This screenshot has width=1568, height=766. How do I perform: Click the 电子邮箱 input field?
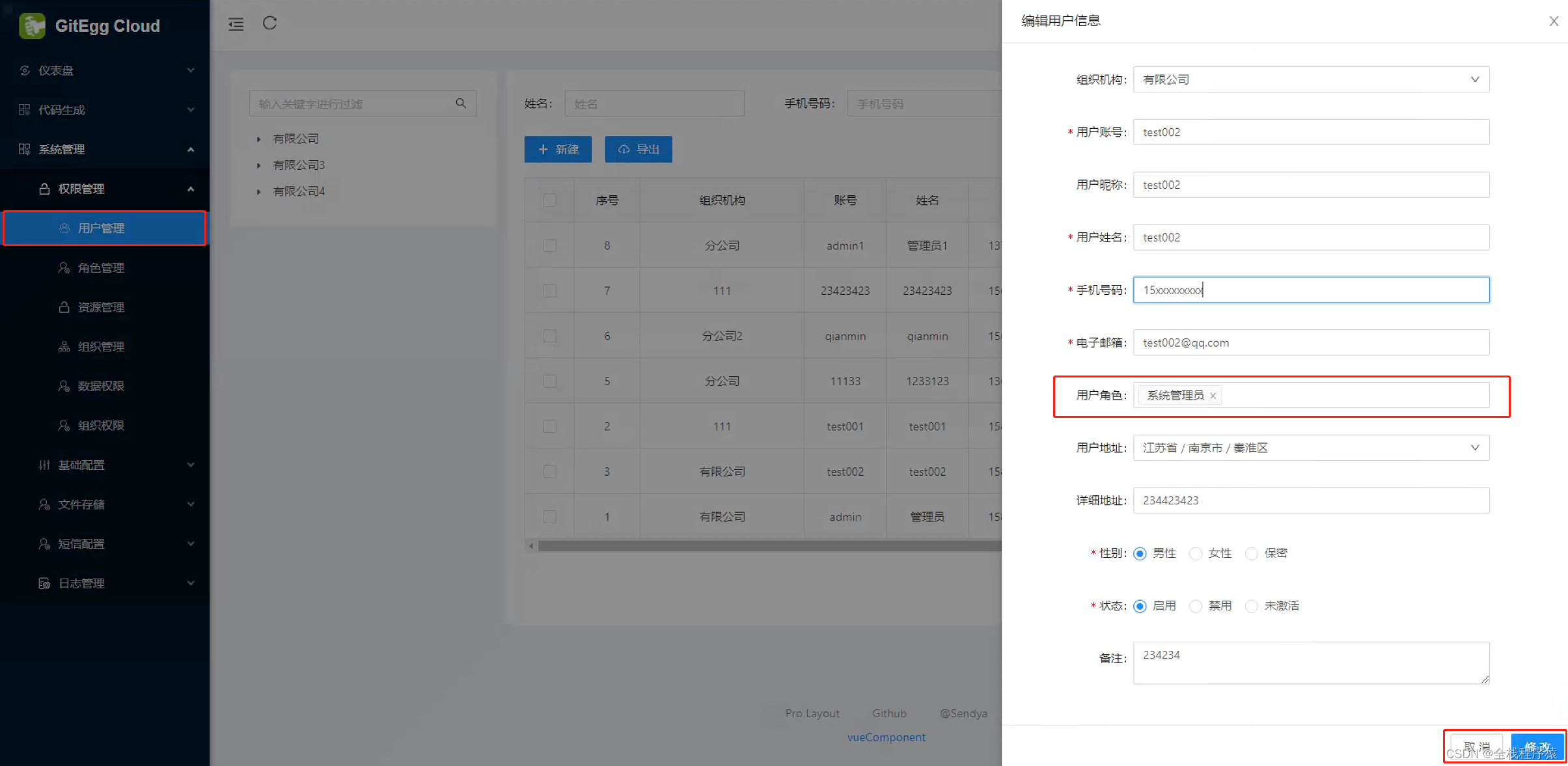[x=1310, y=342]
